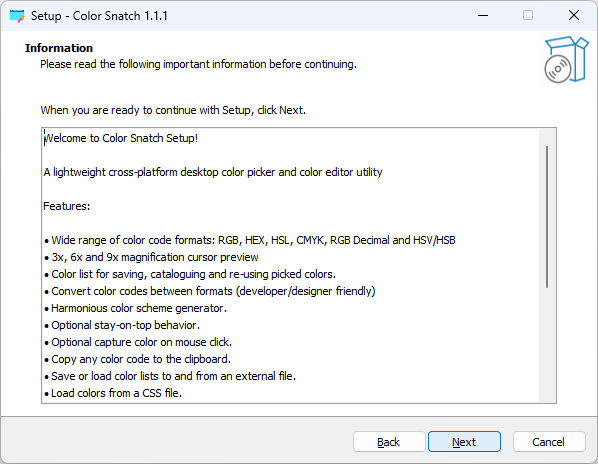Click the 'Copy any color code to the clipboard' line
This screenshot has height=464, width=598.
pos(138,359)
